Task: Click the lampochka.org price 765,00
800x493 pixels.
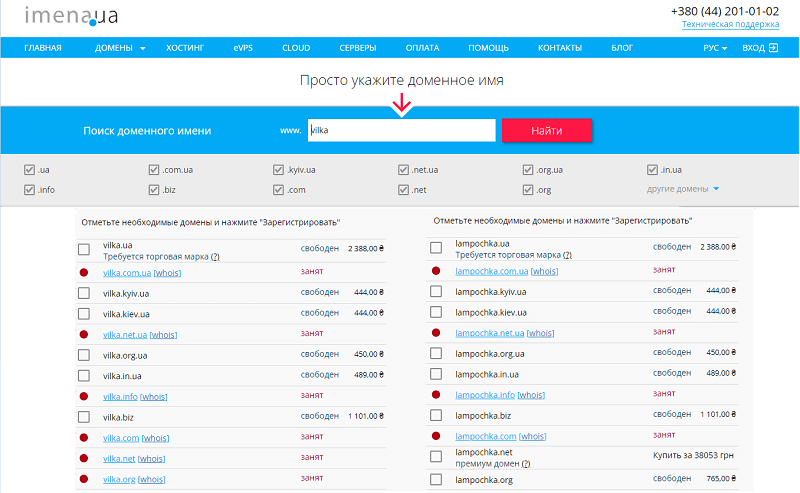Action: (x=721, y=479)
